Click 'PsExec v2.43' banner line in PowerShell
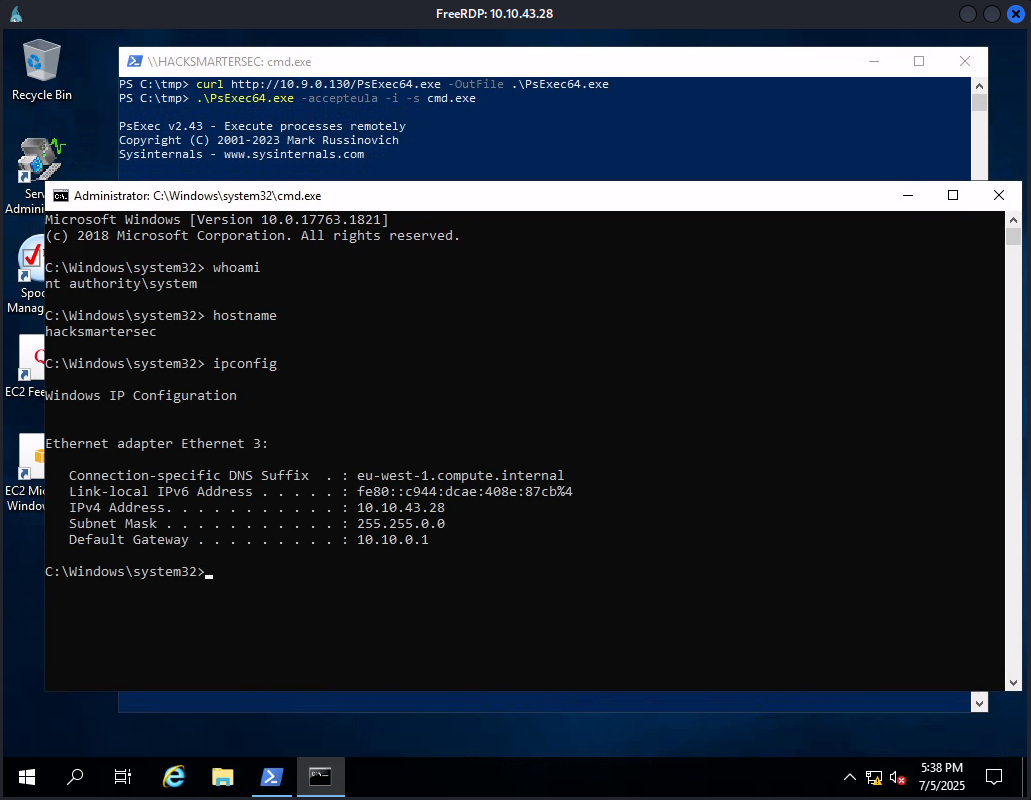The image size is (1031, 800). (262, 126)
